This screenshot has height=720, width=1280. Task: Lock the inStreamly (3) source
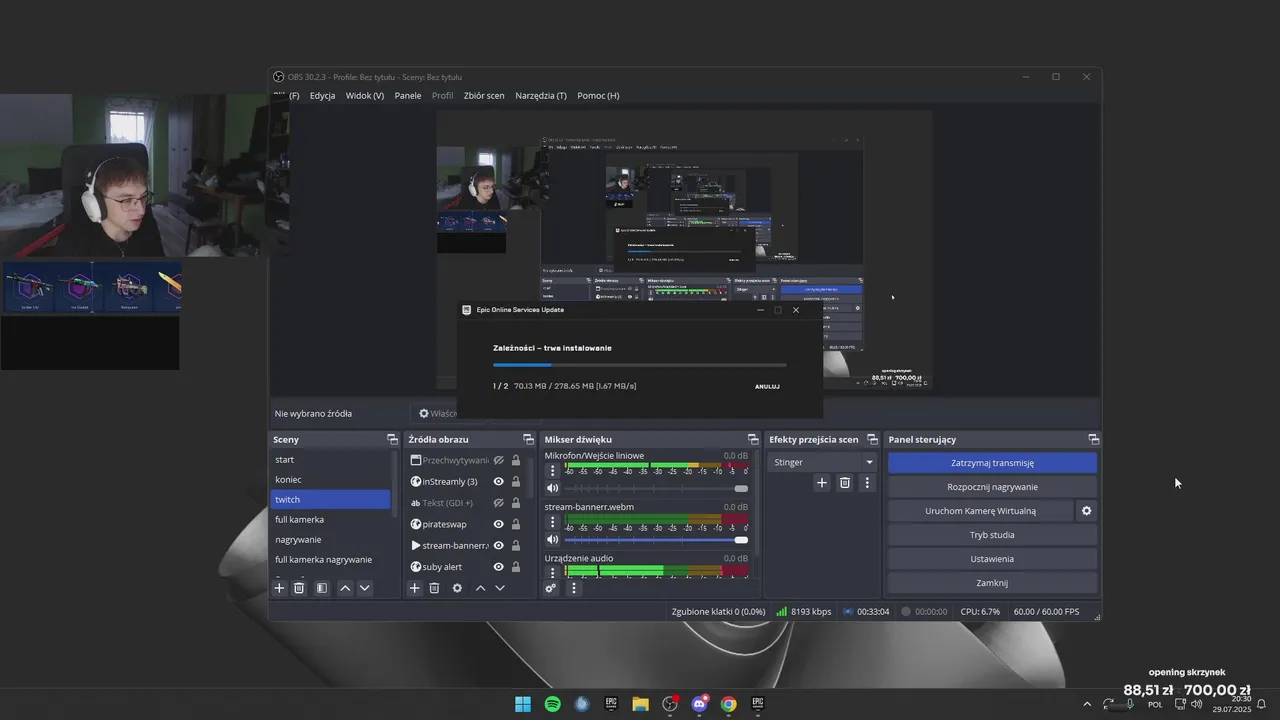coord(516,482)
